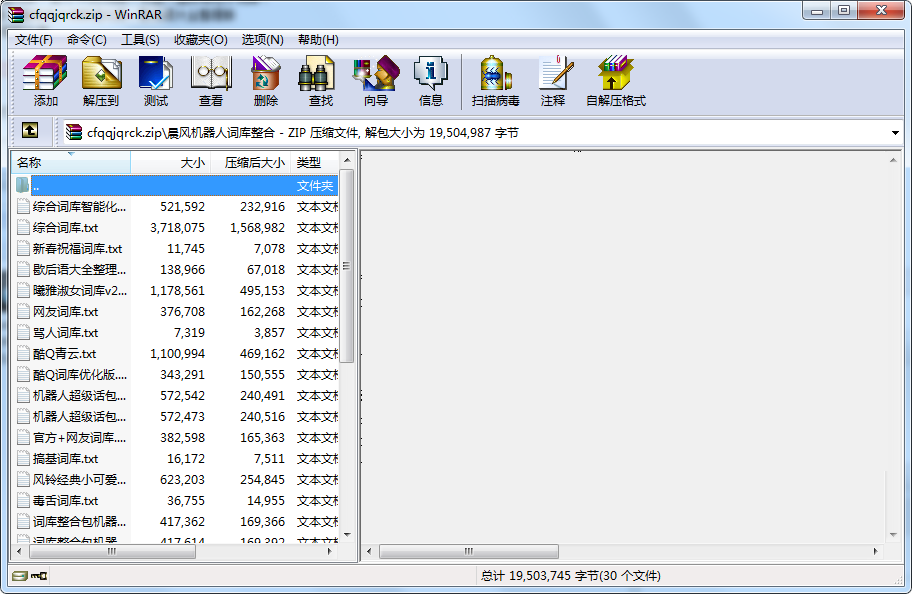Show archive 信息 (Info)

(x=430, y=81)
